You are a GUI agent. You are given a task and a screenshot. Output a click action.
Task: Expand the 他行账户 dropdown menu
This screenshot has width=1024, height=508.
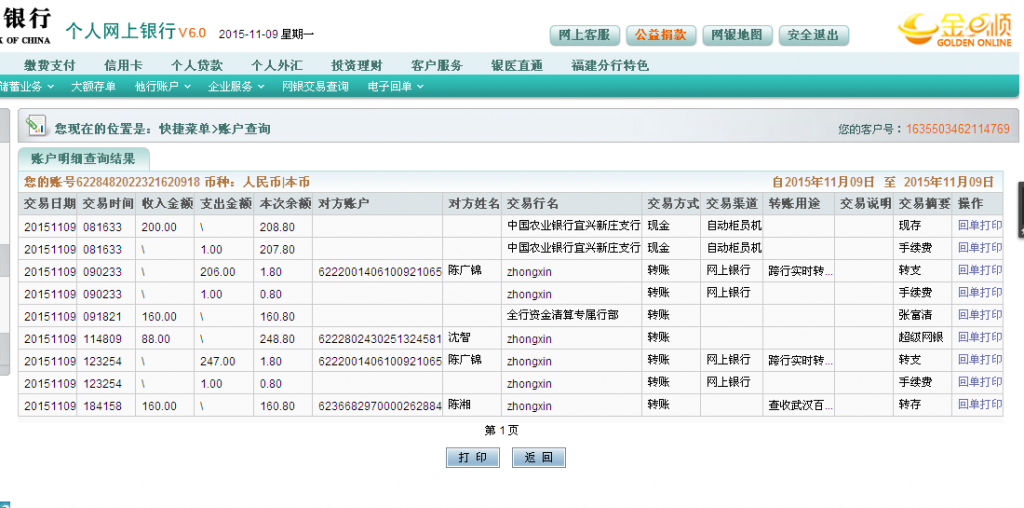click(x=162, y=87)
